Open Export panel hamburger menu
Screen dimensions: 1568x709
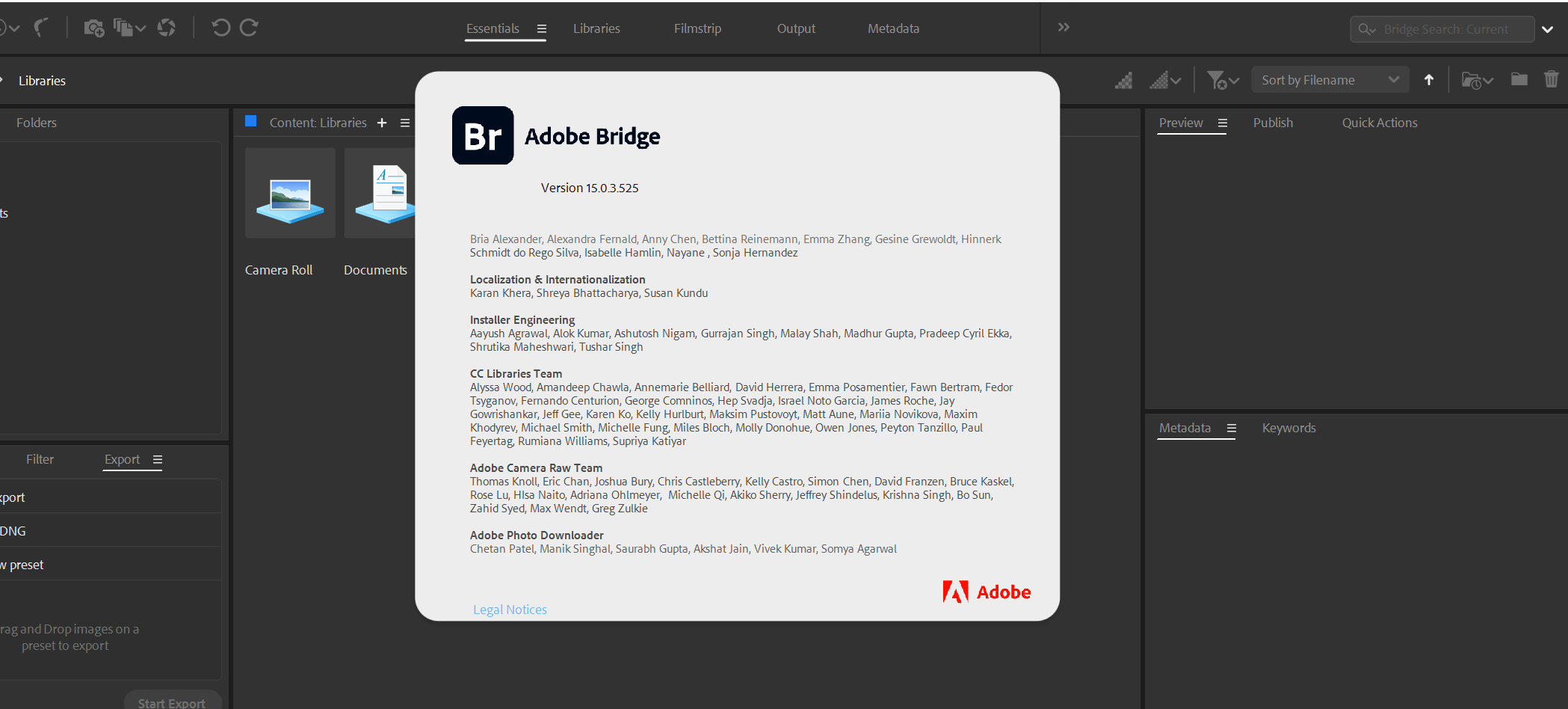(158, 460)
